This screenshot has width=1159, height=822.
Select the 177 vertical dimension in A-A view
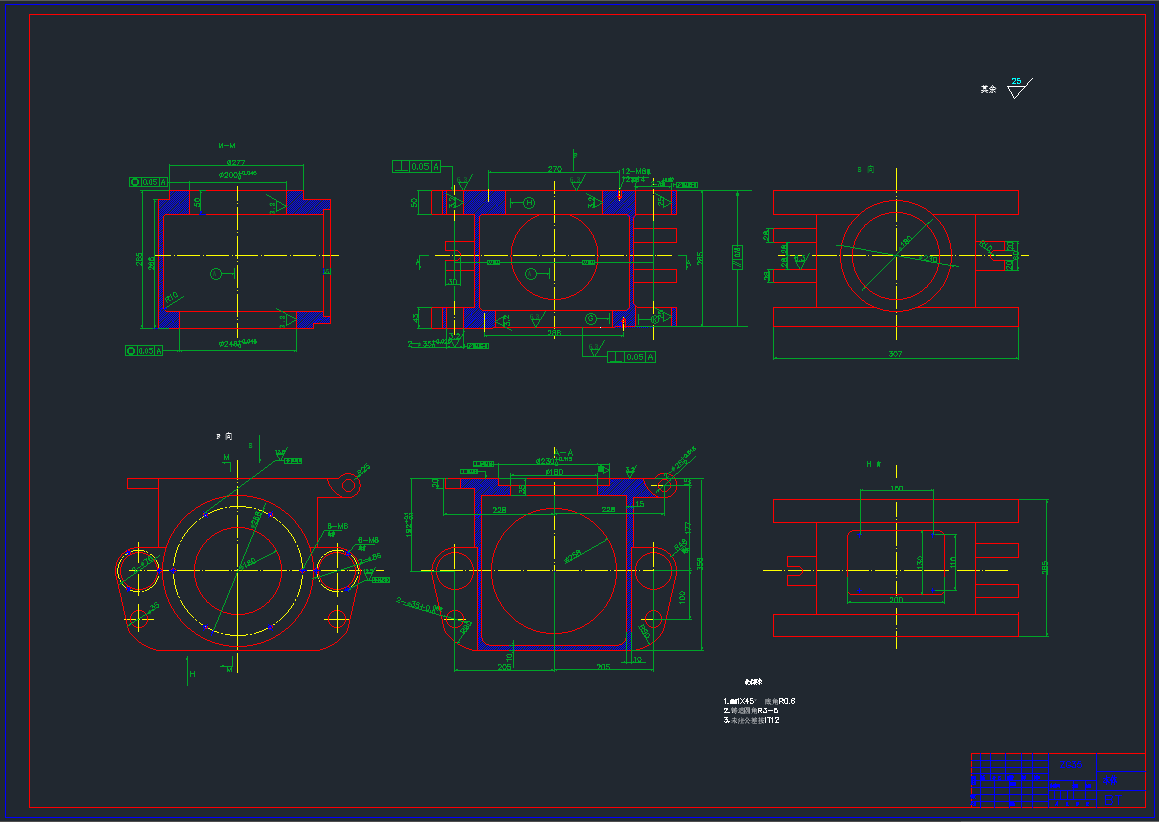(687, 529)
